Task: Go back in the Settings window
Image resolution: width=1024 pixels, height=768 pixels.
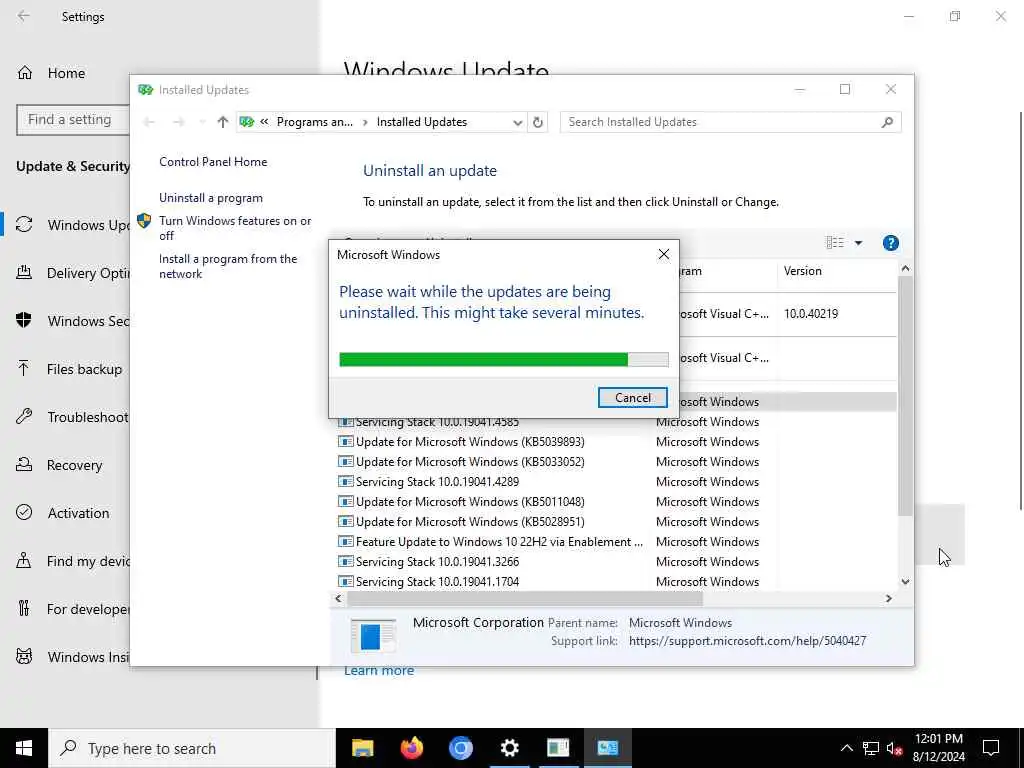Action: pyautogui.click(x=24, y=16)
